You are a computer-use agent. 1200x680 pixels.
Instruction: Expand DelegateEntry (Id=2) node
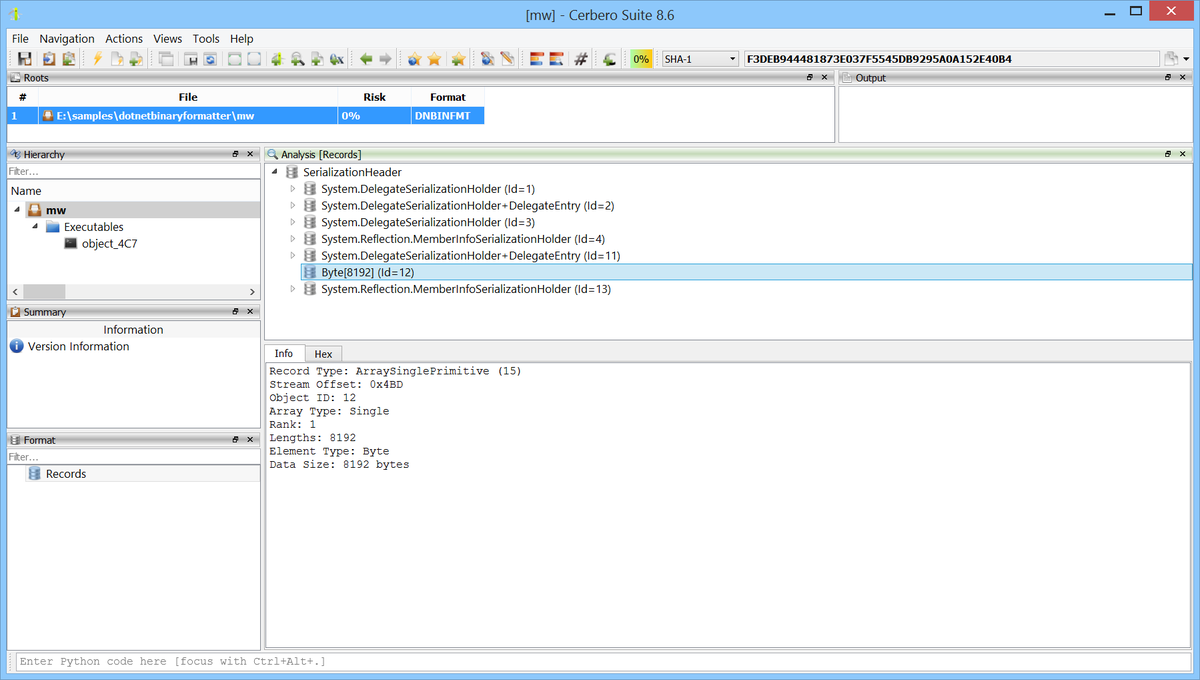292,206
